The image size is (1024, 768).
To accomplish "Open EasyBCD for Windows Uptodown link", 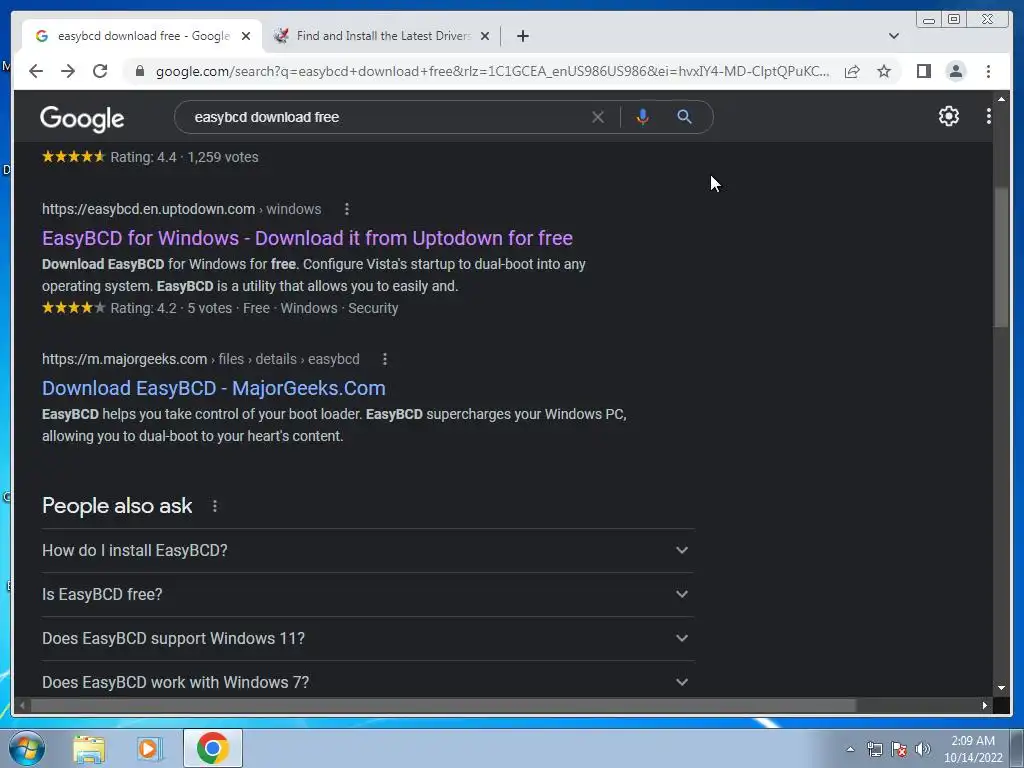I will pyautogui.click(x=307, y=238).
